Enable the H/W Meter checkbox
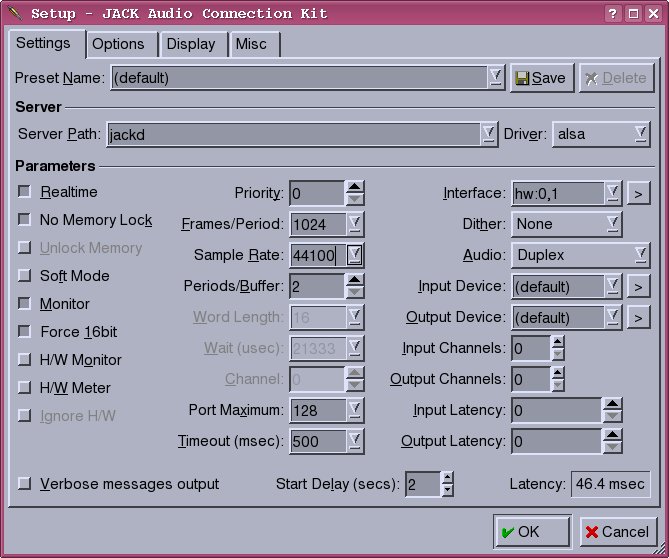 click(x=24, y=387)
